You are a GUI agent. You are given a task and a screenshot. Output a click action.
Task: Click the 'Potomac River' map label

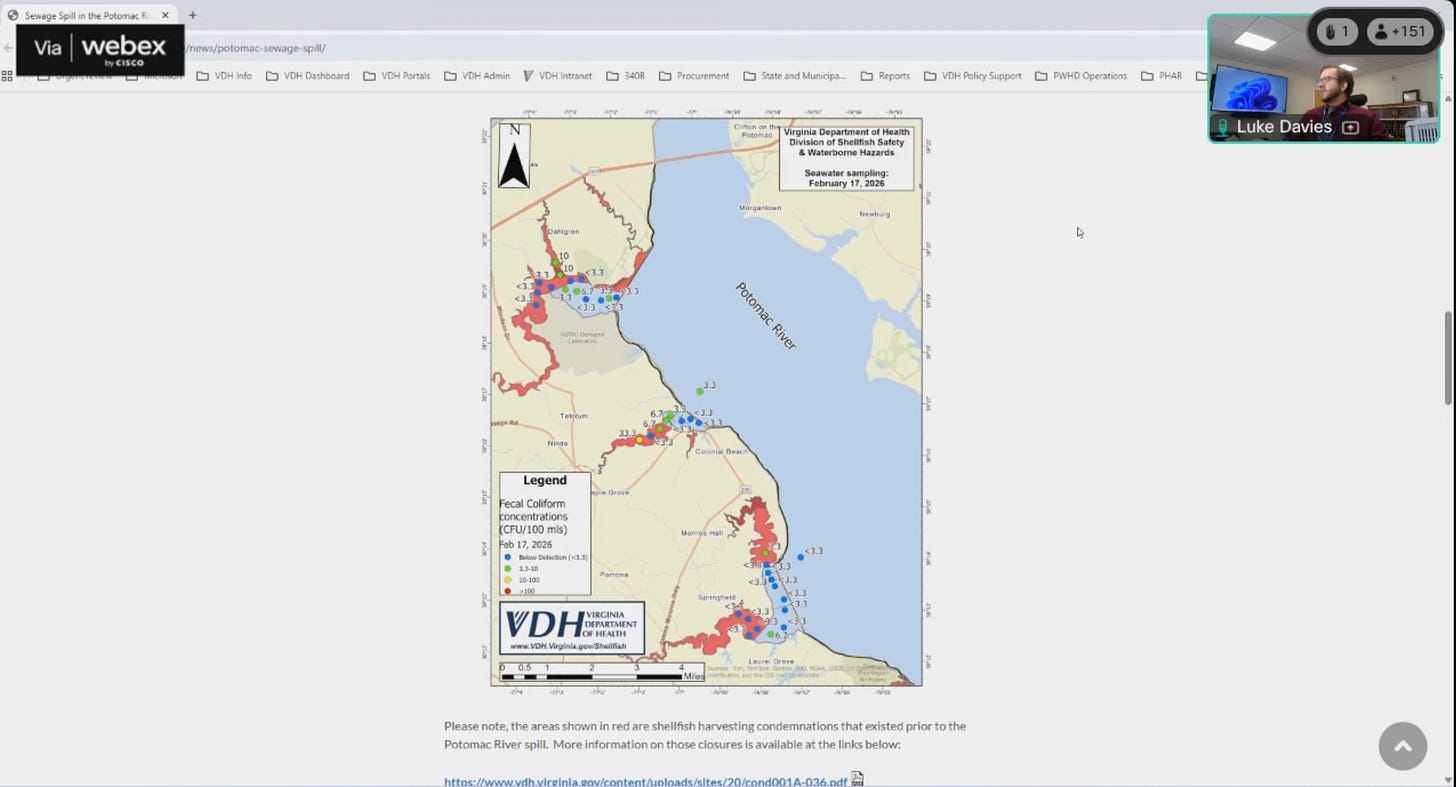pyautogui.click(x=766, y=316)
